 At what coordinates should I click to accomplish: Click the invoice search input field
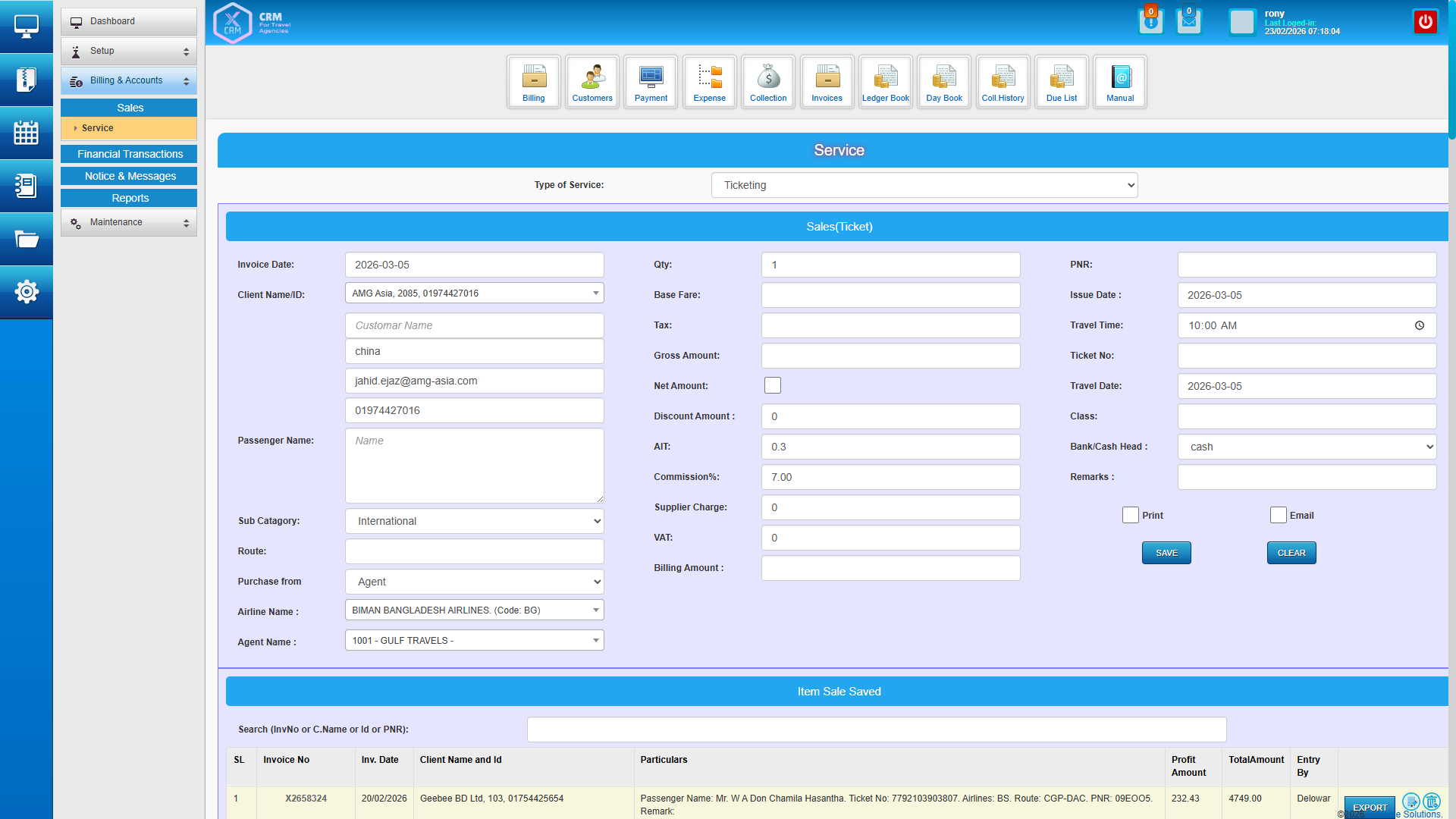(876, 730)
